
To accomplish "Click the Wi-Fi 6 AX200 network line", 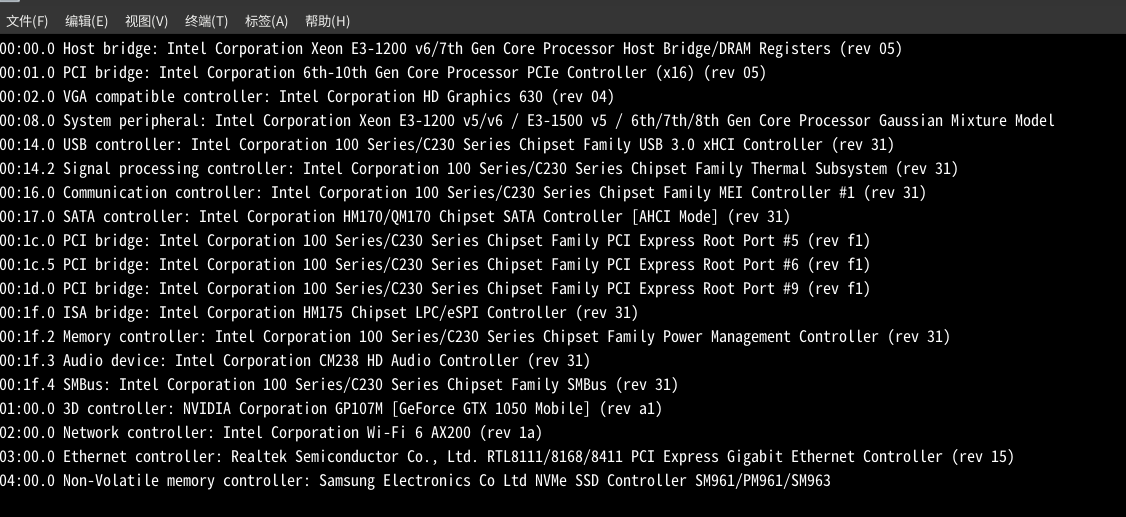I will [x=270, y=433].
